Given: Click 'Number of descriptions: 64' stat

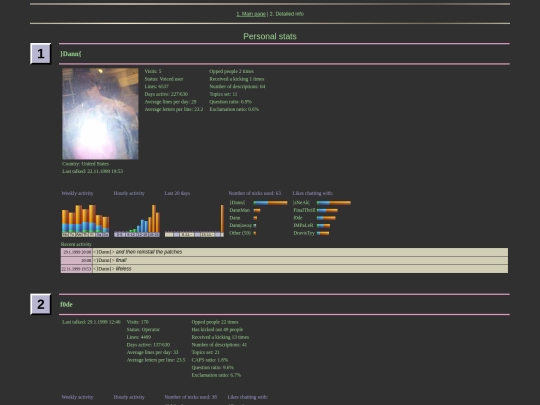Looking at the screenshot, I should click(237, 86).
